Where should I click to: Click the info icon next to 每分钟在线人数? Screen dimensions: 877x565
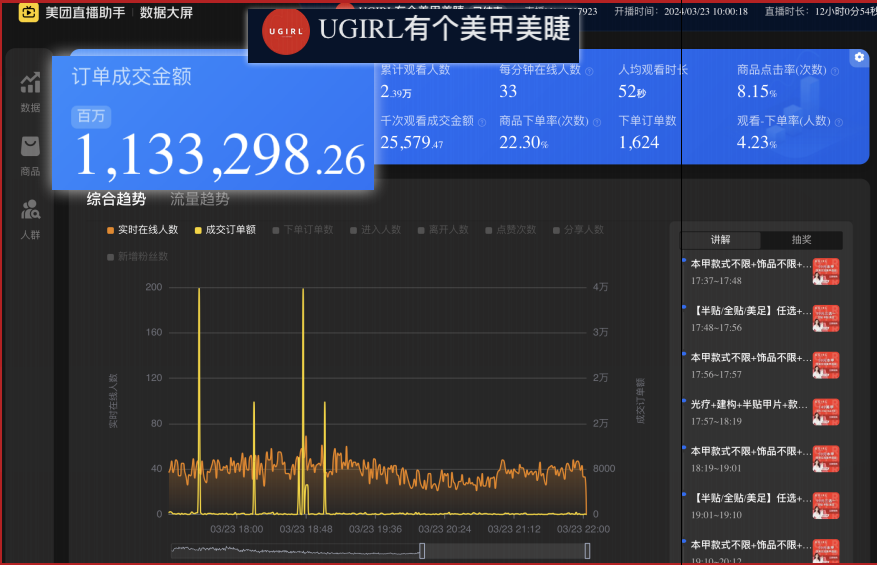click(x=589, y=71)
